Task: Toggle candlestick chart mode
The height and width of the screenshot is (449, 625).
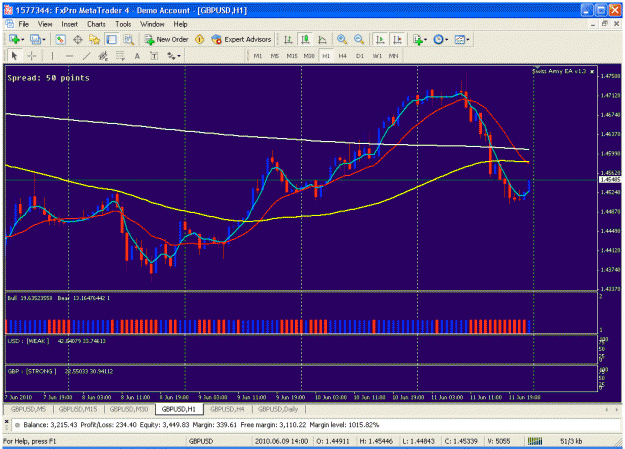Action: [305, 39]
